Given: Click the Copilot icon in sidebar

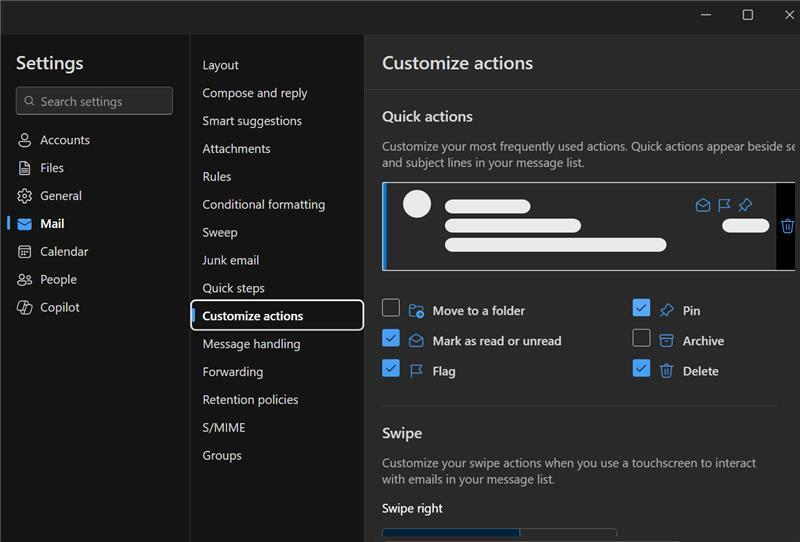Looking at the screenshot, I should (24, 308).
